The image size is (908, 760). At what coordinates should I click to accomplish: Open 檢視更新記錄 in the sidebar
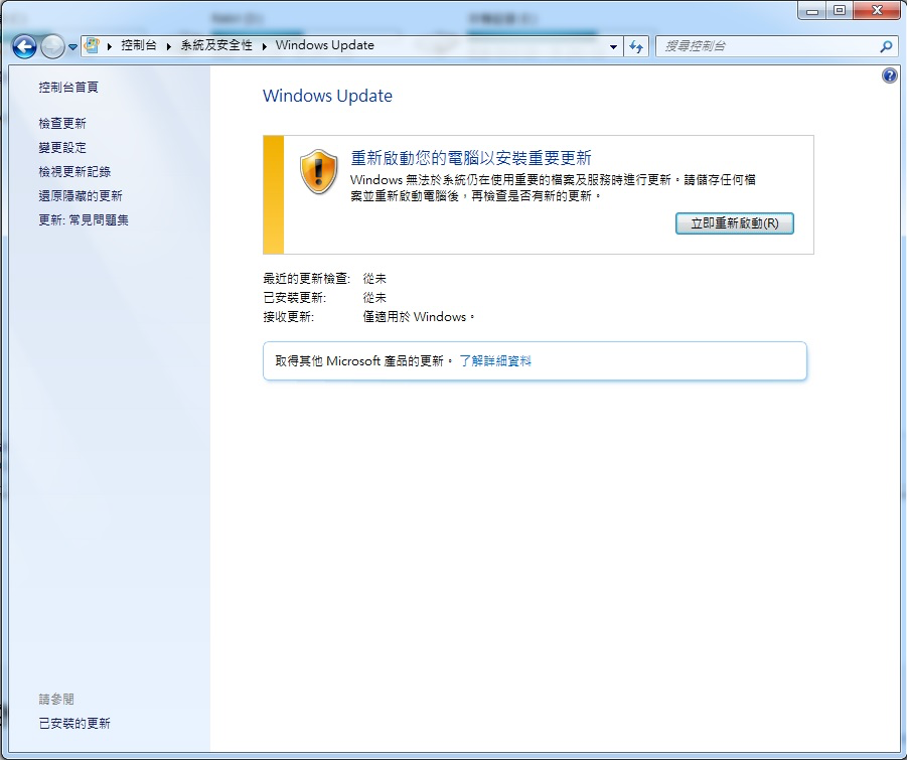tap(75, 171)
